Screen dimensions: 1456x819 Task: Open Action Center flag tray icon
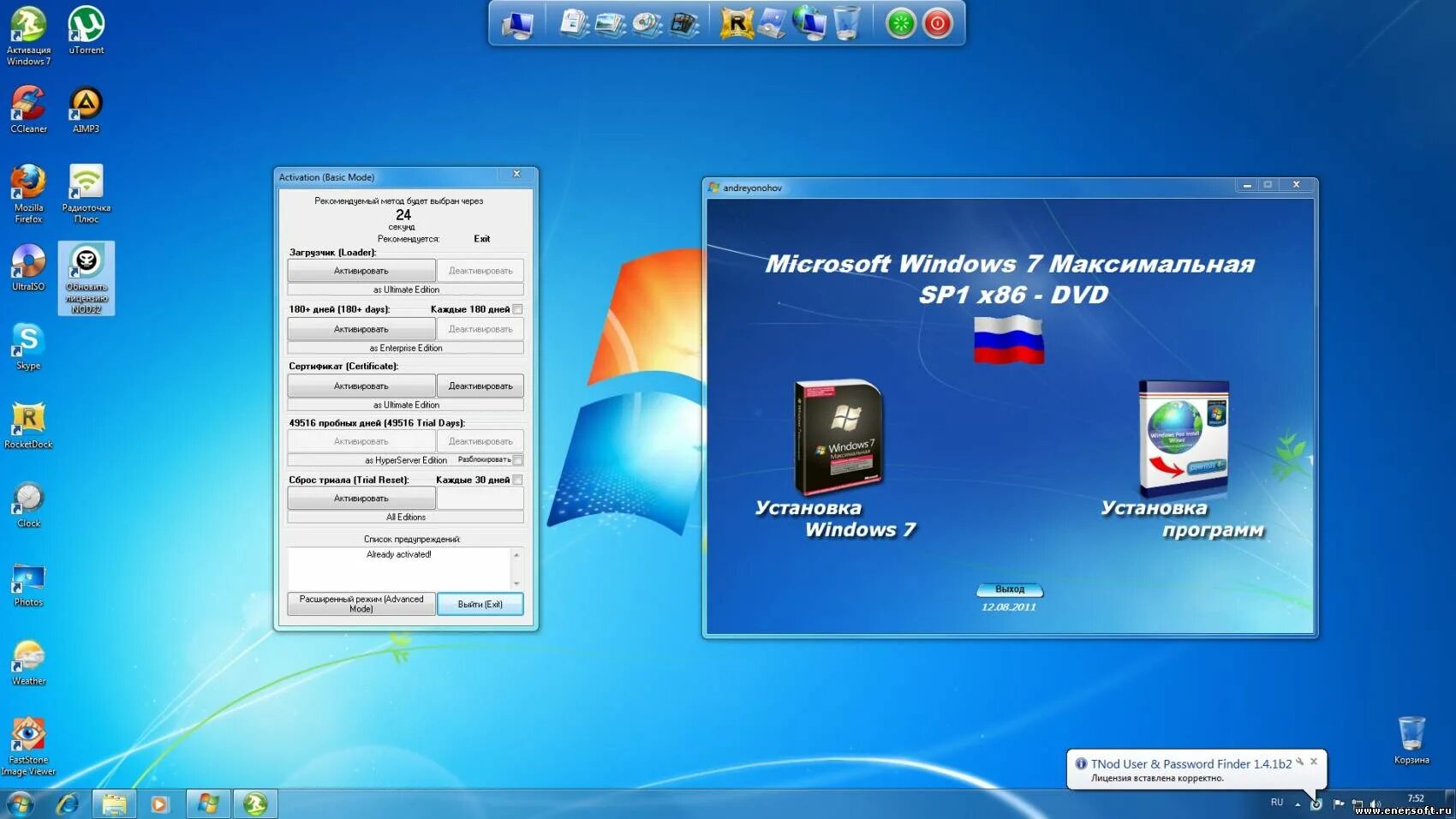(x=1338, y=804)
